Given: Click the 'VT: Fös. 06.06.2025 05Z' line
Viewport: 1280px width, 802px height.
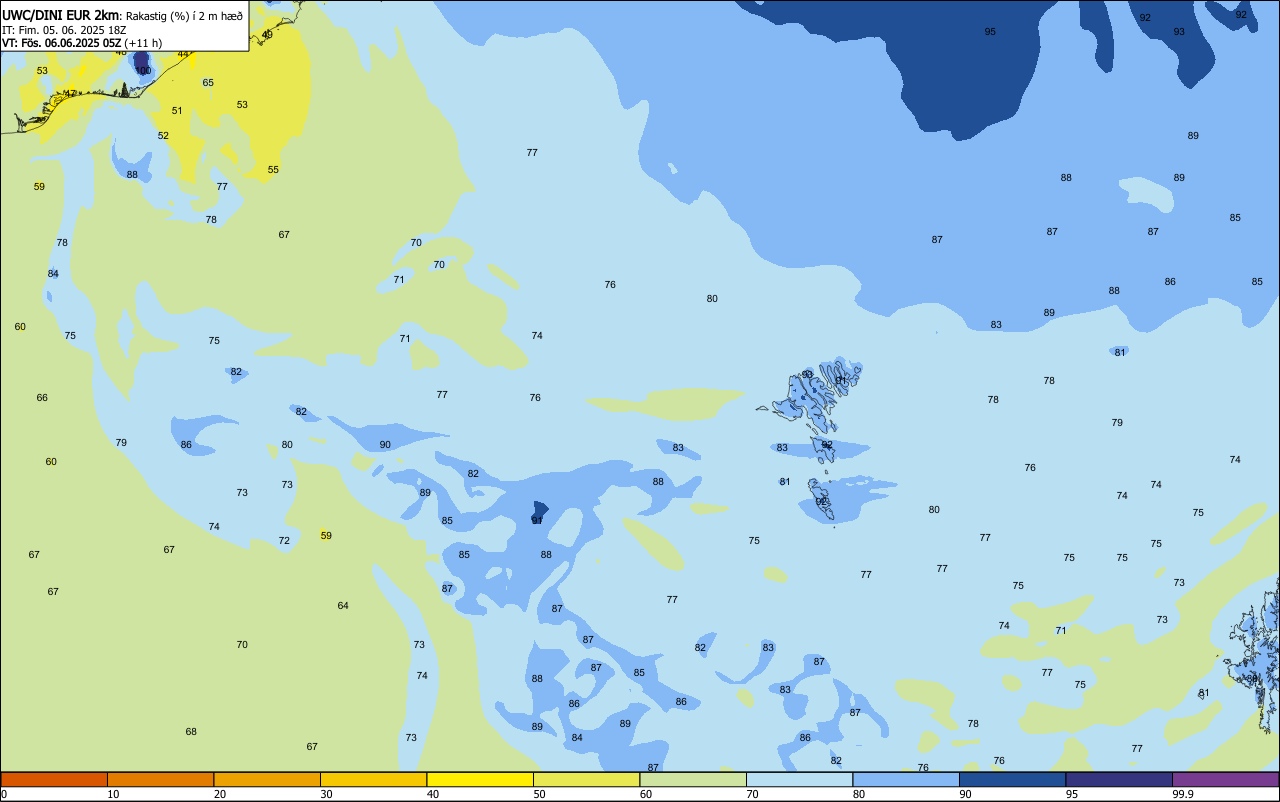Looking at the screenshot, I should point(62,43).
